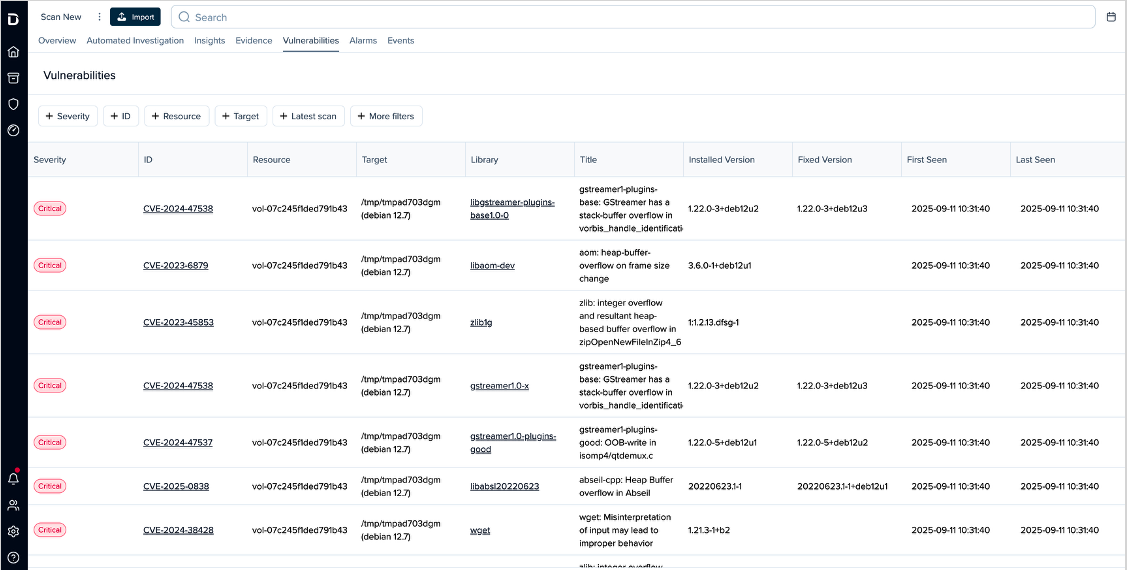Open the CVE-2024-47537 link
1127x570 pixels.
[178, 442]
